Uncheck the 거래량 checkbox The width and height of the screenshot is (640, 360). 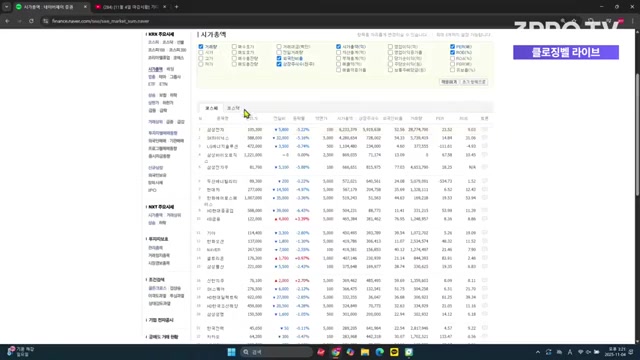click(x=201, y=47)
